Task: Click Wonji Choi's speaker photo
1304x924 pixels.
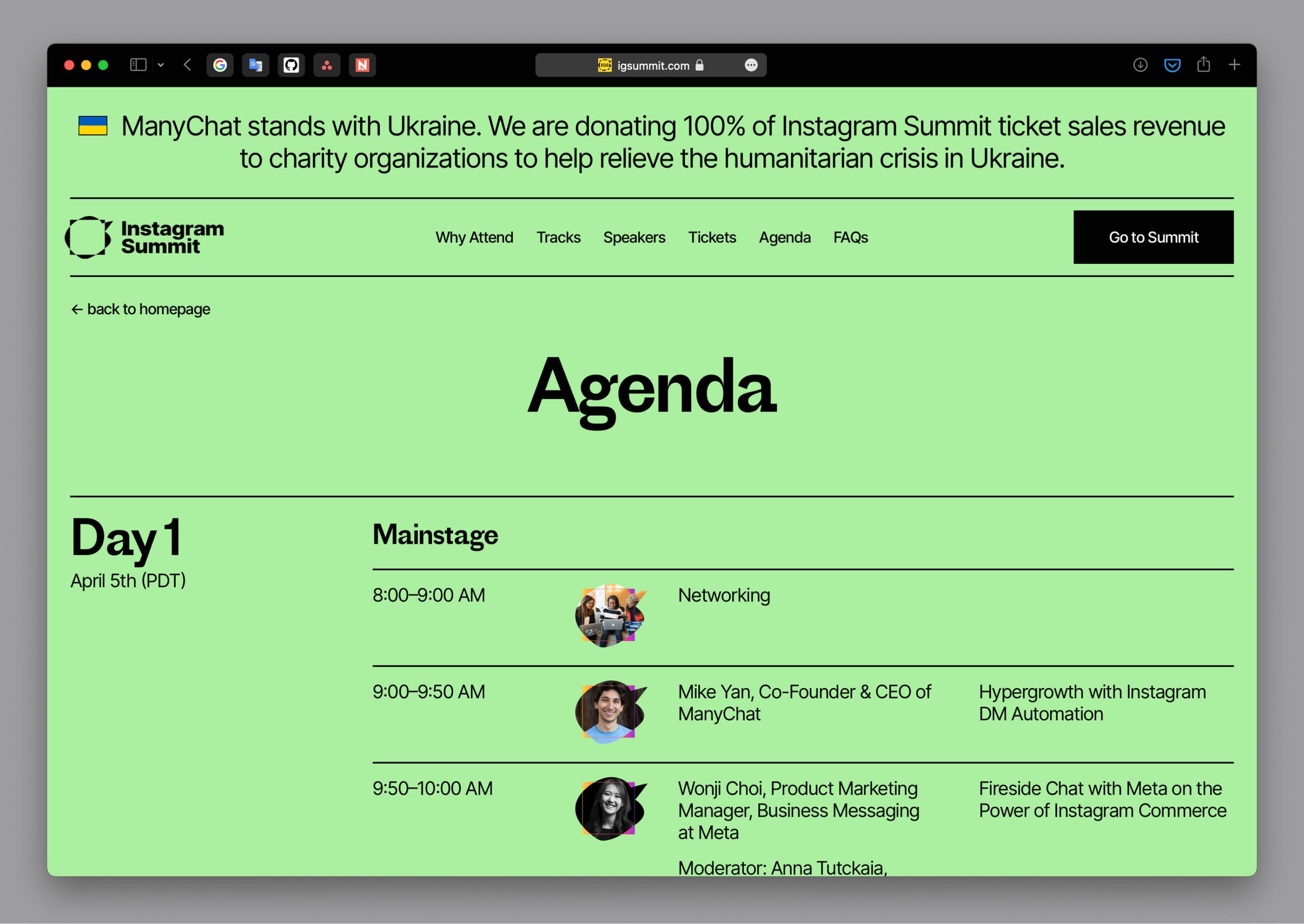Action: click(x=611, y=809)
